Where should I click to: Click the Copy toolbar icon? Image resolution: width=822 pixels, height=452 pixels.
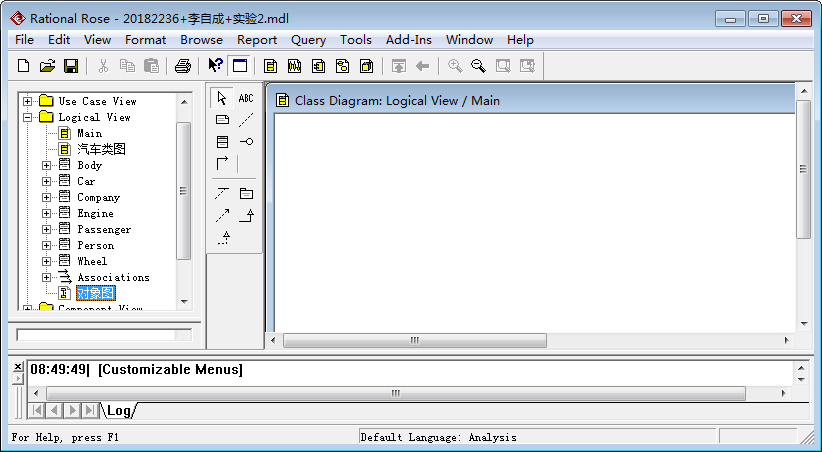[x=127, y=66]
